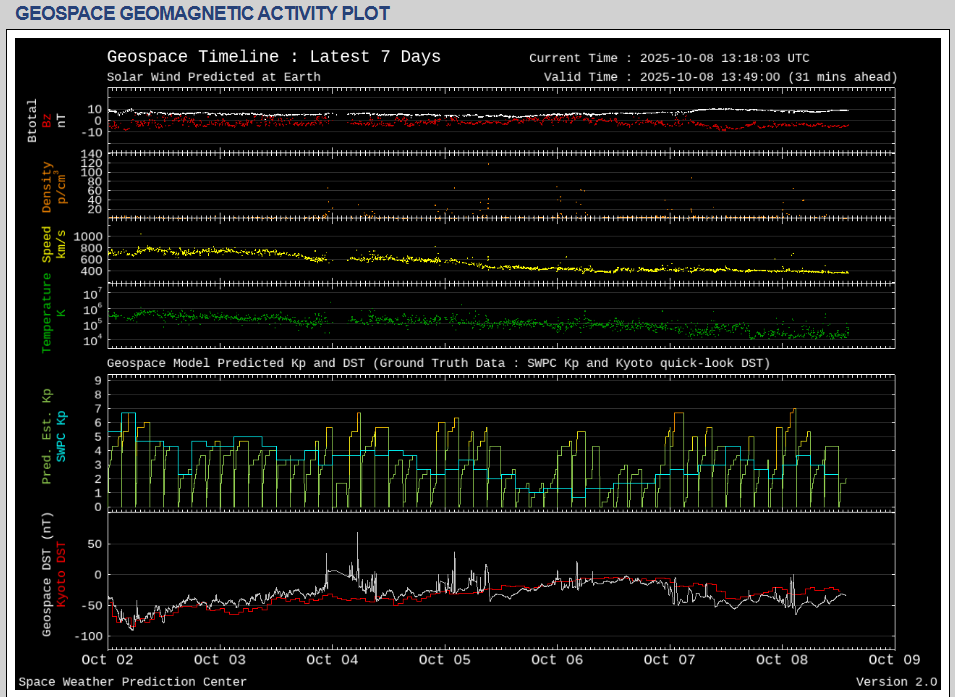Click the Oct 05 date on timeline axis
Screen dimensions: 955x697
[444, 660]
